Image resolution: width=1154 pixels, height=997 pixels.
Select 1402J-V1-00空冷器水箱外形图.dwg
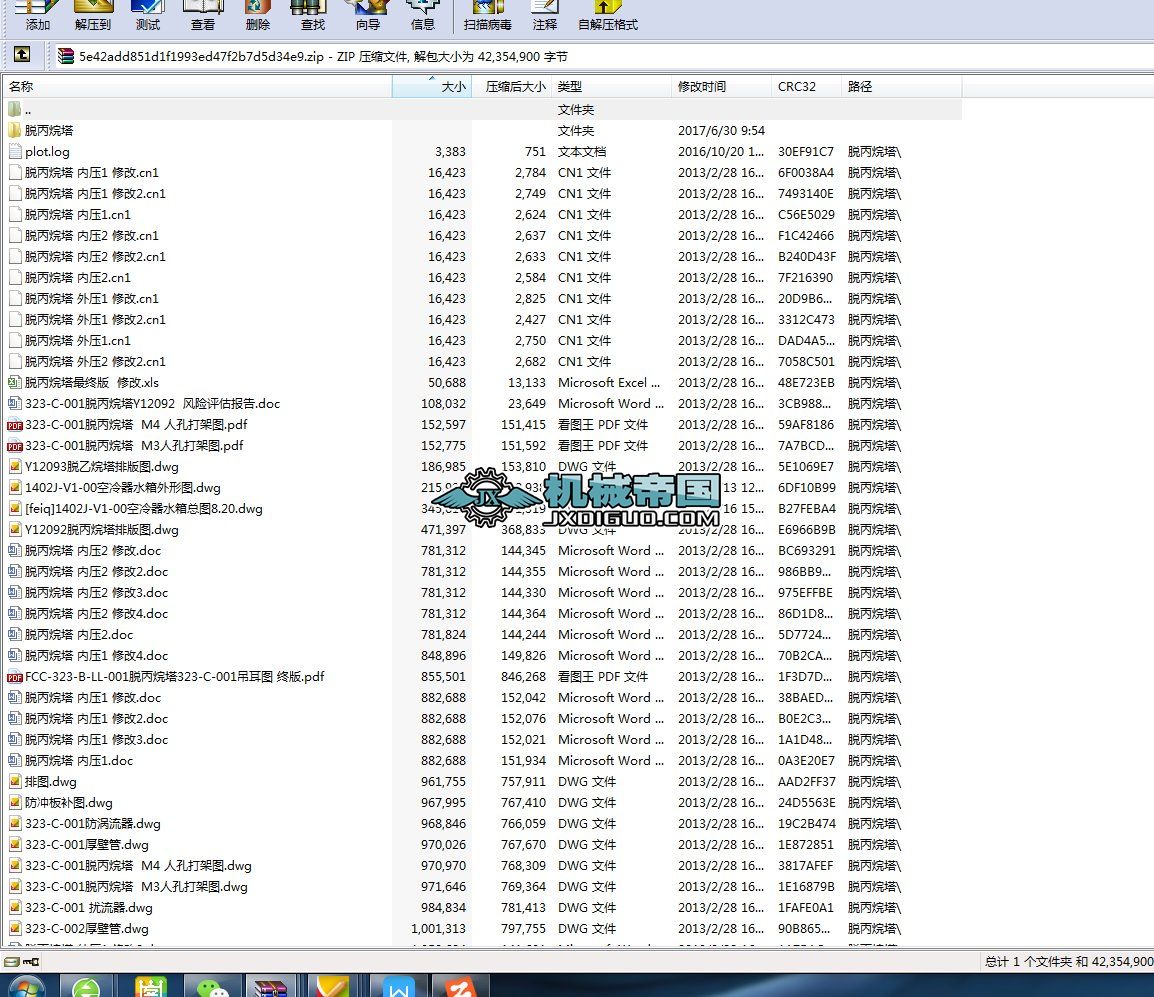click(123, 488)
